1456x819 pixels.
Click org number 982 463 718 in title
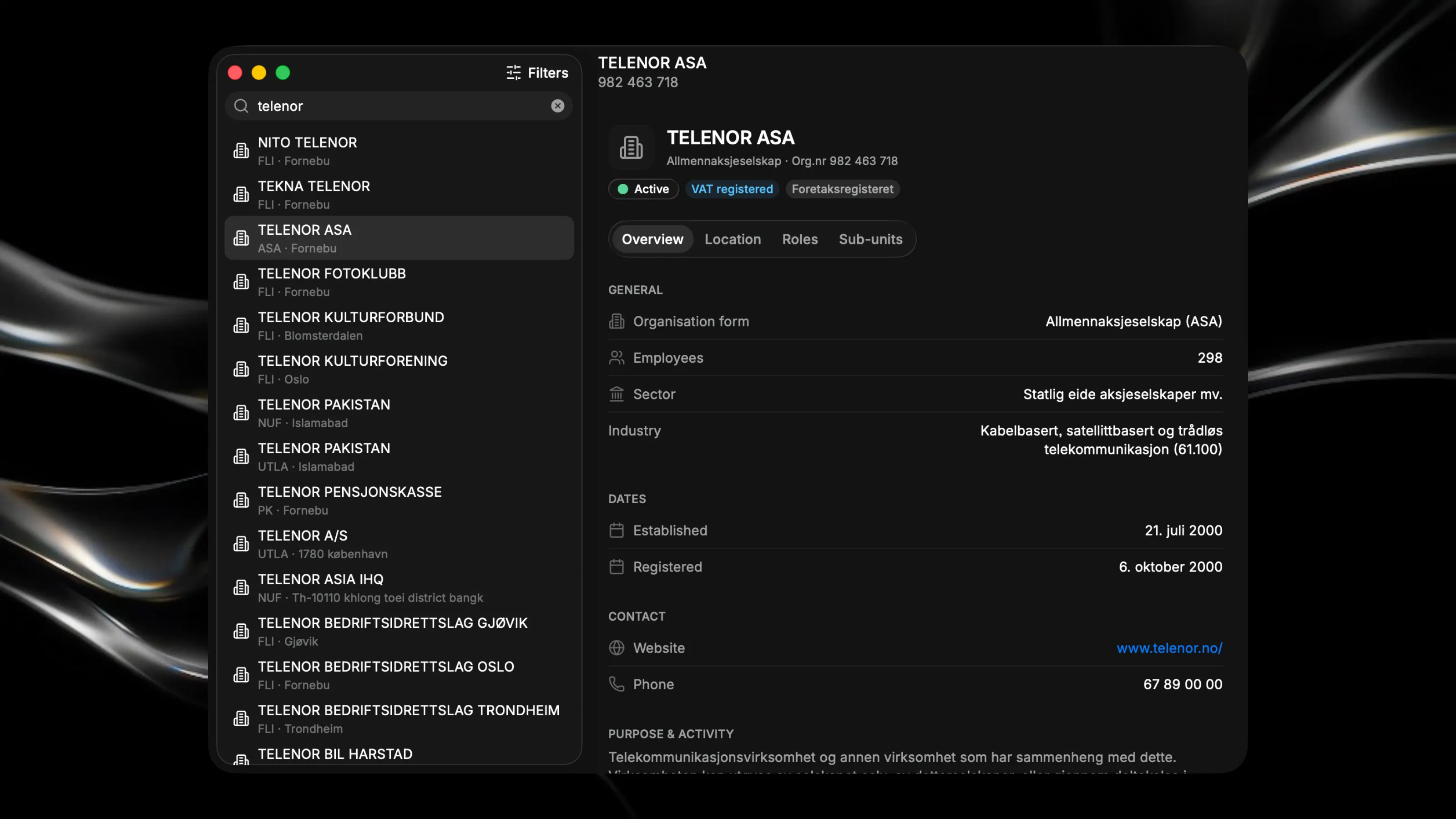(637, 82)
